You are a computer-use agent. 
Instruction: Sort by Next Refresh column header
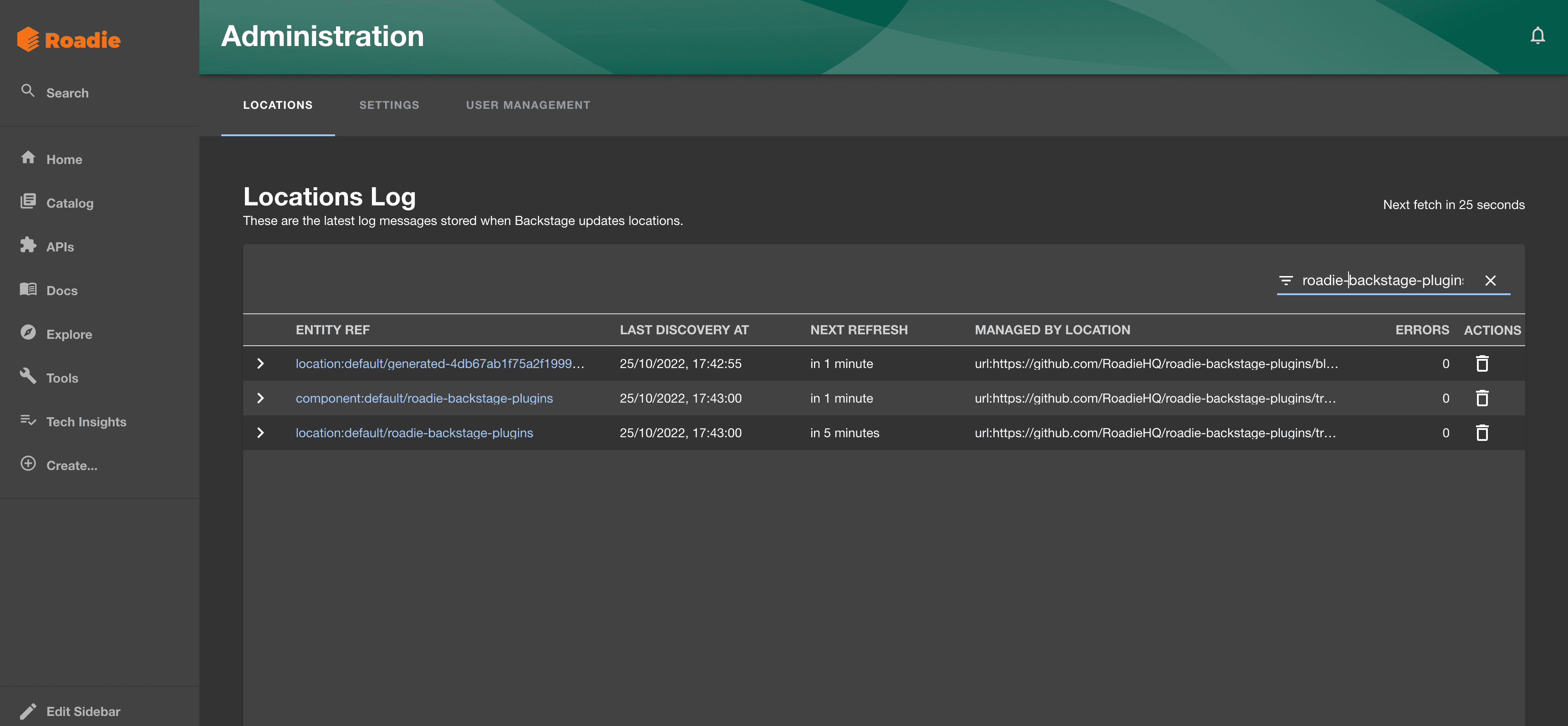pos(858,330)
